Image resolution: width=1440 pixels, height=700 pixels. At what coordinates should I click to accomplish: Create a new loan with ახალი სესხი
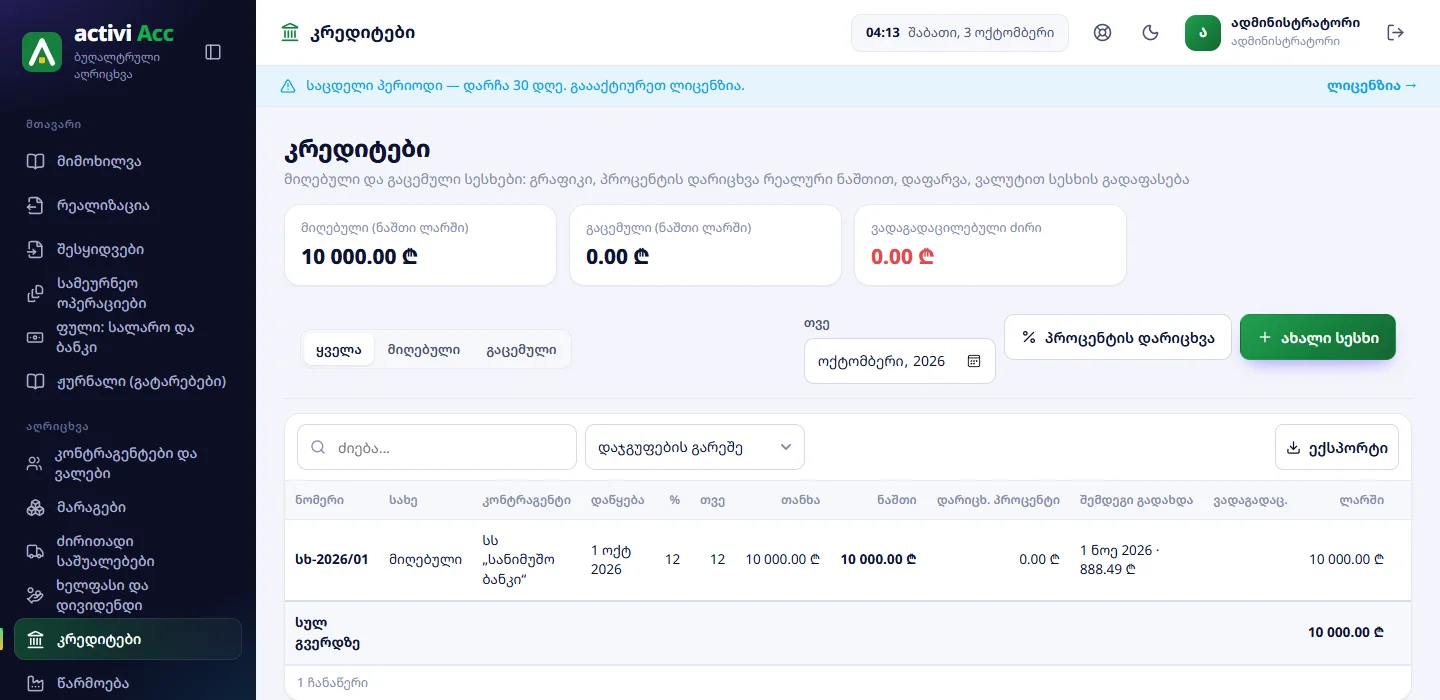click(x=1318, y=337)
